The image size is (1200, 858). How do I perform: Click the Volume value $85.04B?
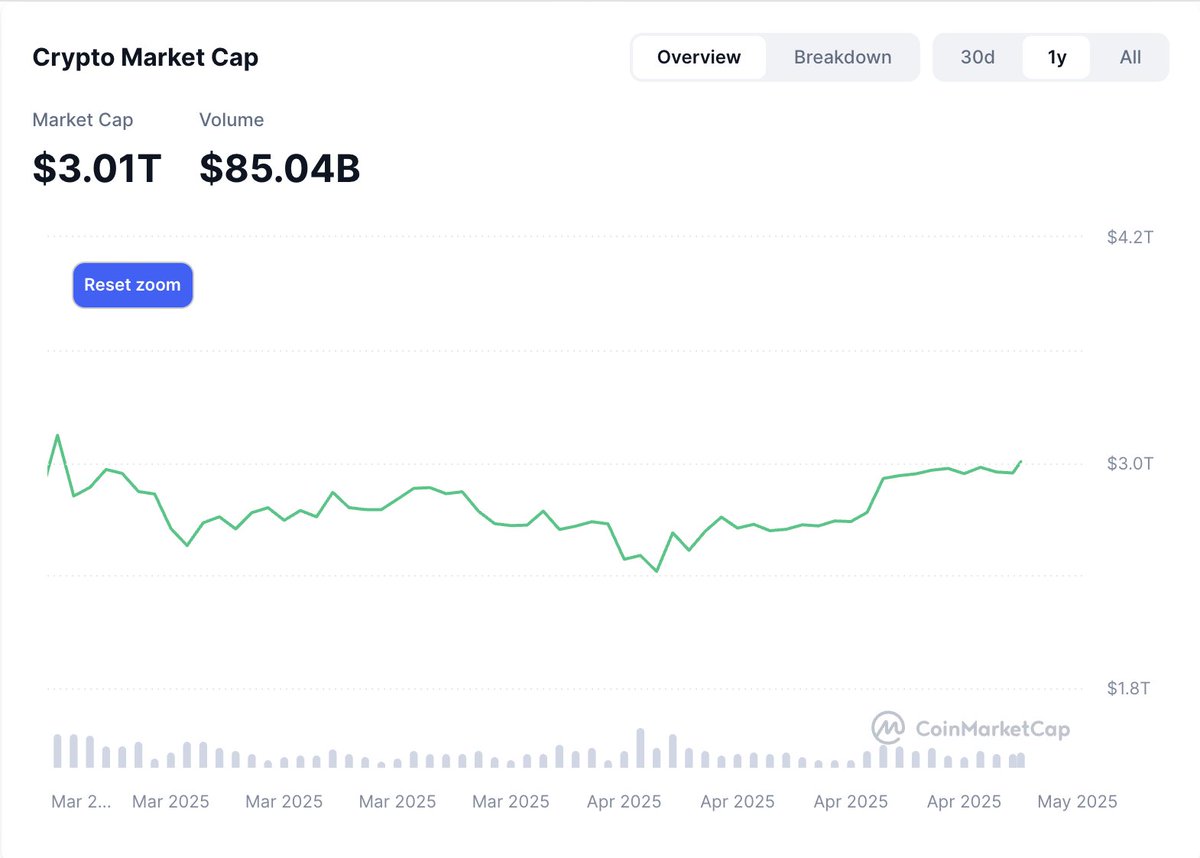click(x=280, y=168)
